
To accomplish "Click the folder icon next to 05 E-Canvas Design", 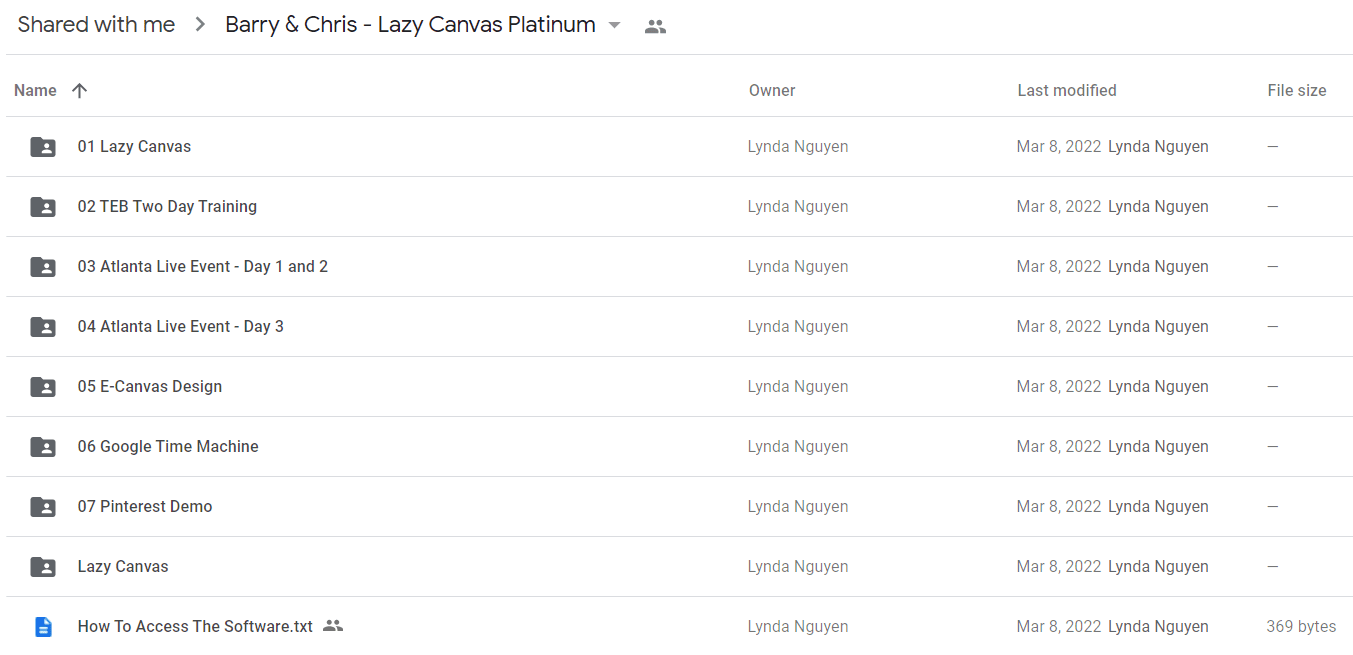I will coord(43,387).
